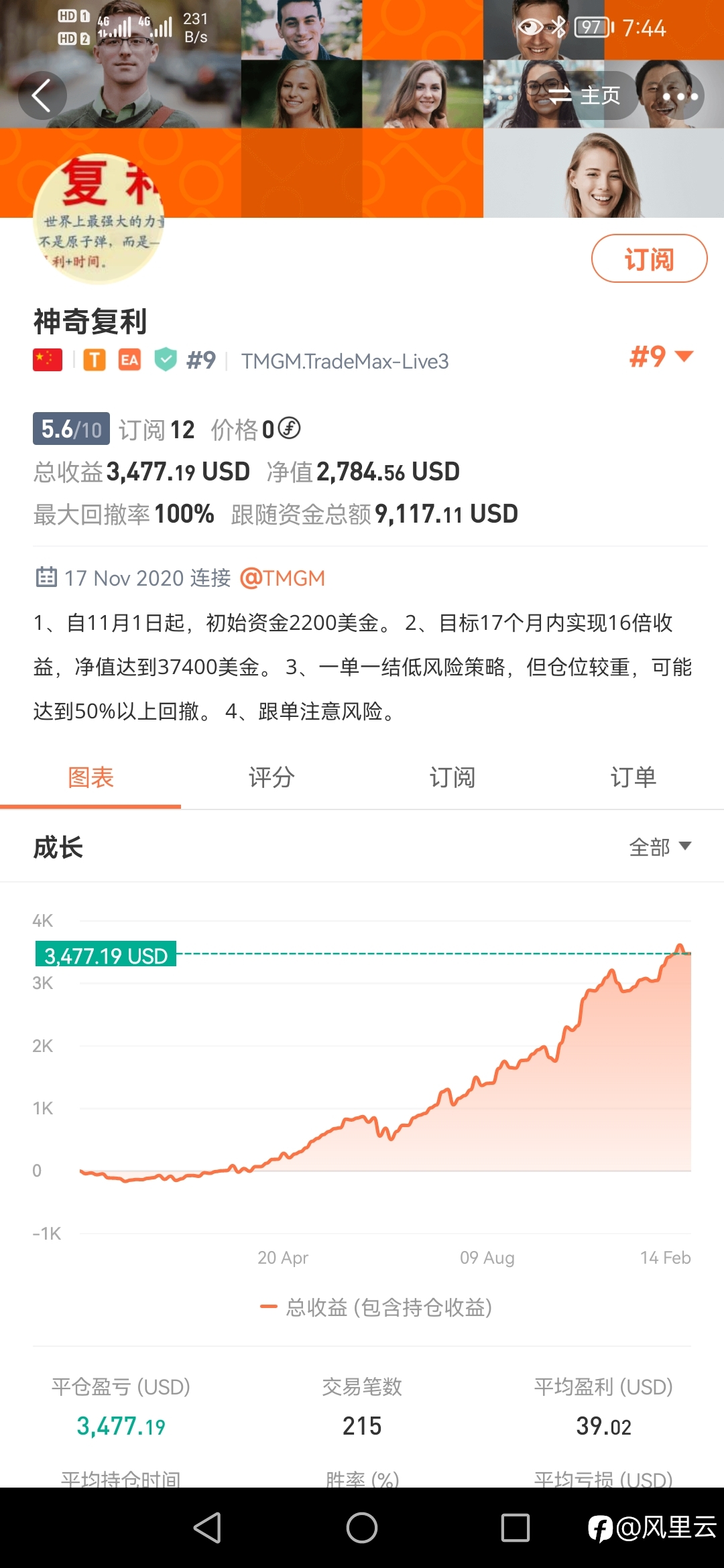The height and width of the screenshot is (1568, 724).
Task: Open the three-dots more menu
Action: click(680, 96)
